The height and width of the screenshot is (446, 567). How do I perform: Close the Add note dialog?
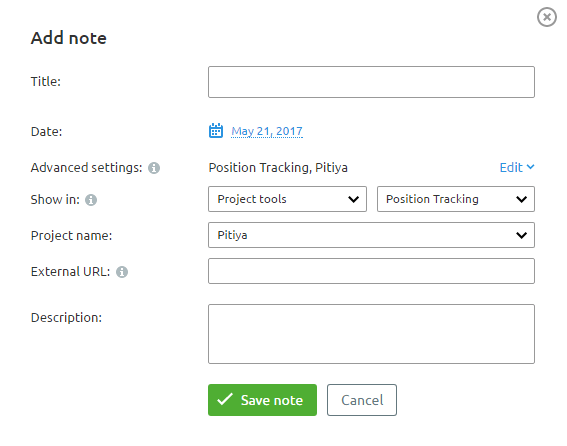click(x=546, y=17)
